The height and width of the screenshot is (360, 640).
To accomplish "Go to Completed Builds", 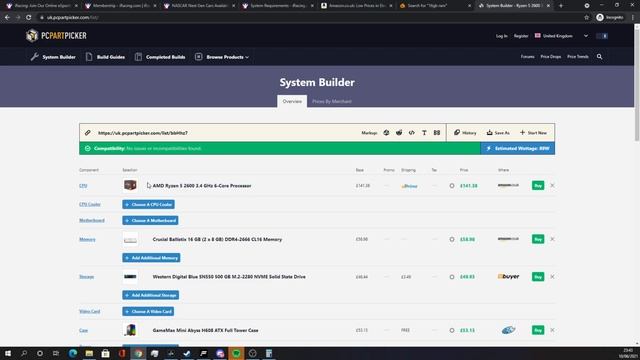I will coord(160,57).
